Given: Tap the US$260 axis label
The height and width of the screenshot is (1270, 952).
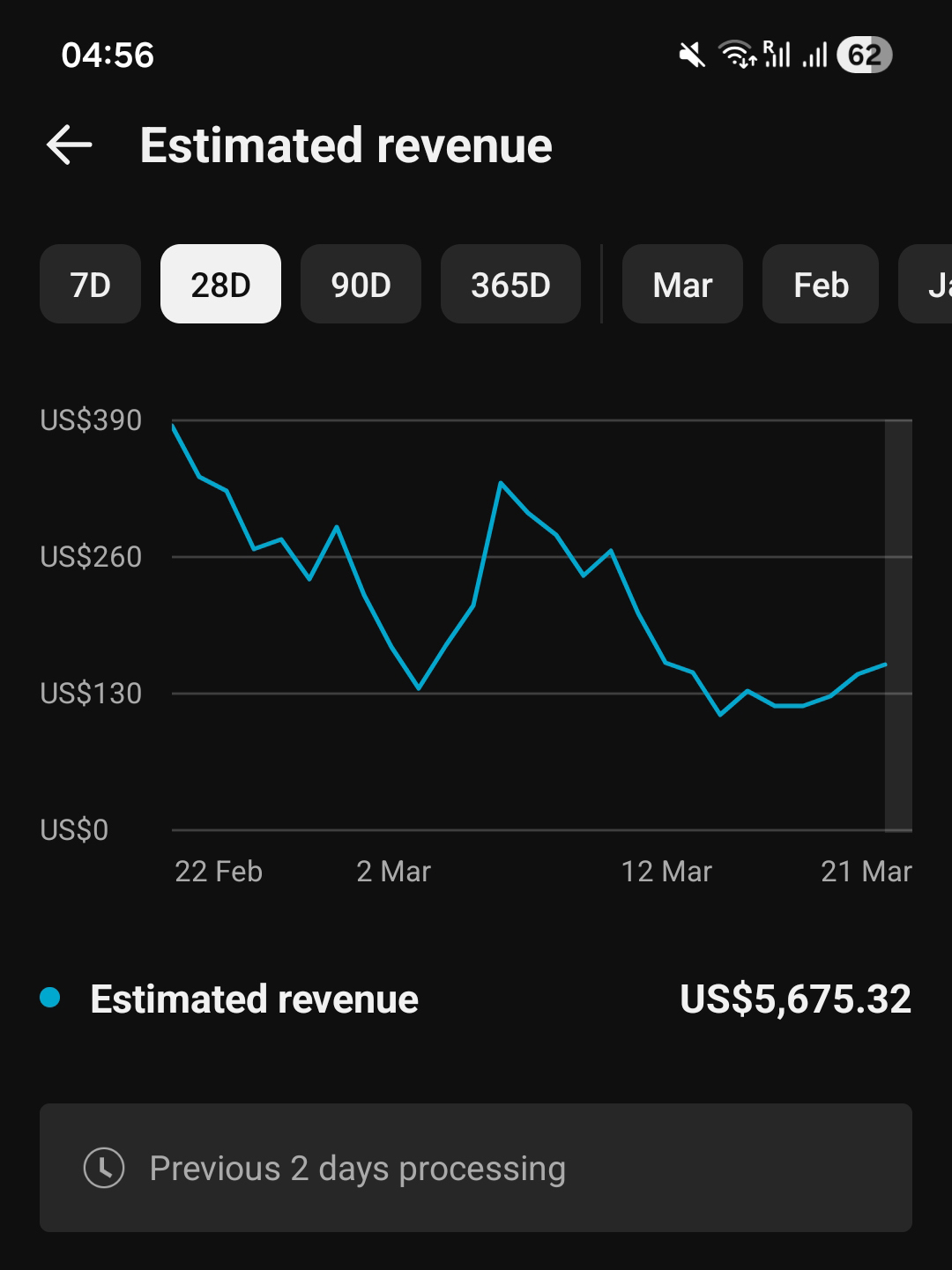Looking at the screenshot, I should point(91,557).
